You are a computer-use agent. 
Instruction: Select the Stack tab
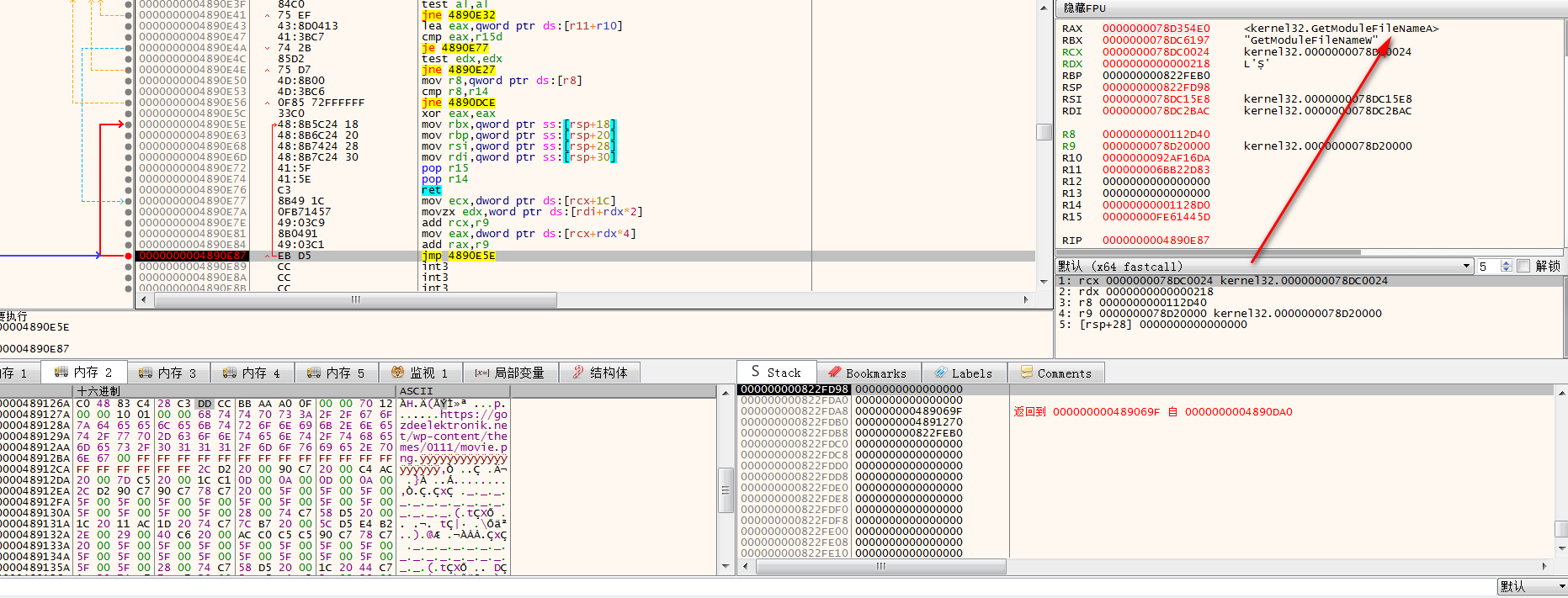pyautogui.click(x=776, y=373)
